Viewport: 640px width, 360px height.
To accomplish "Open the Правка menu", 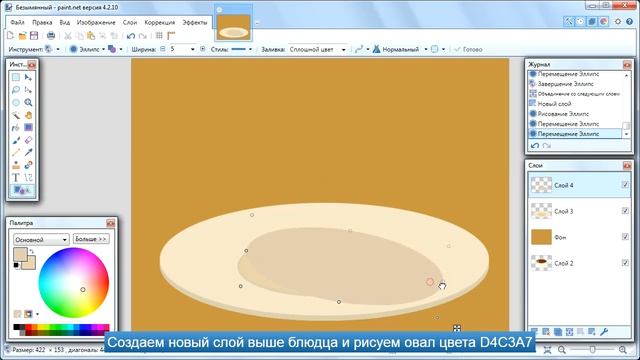I will 42,22.
